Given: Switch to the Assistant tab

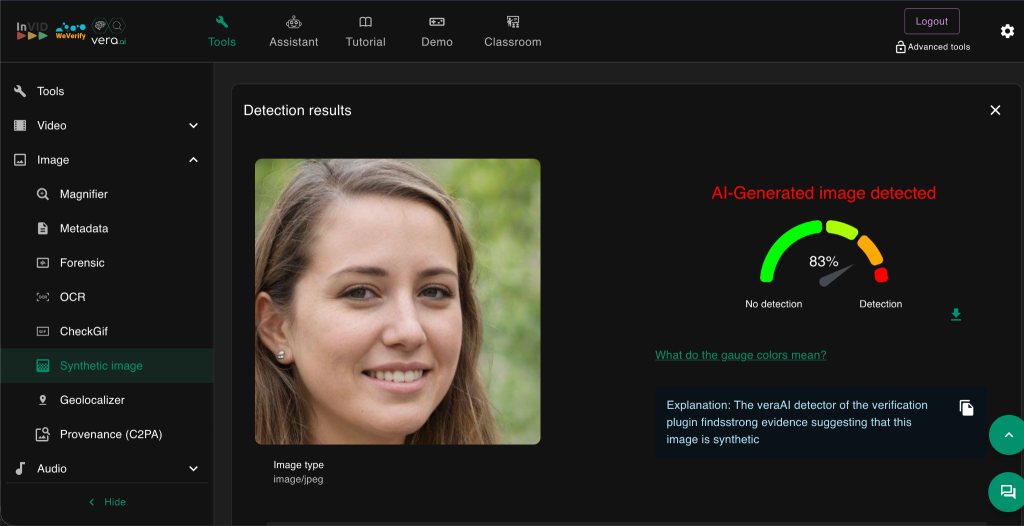Looking at the screenshot, I should 293,31.
